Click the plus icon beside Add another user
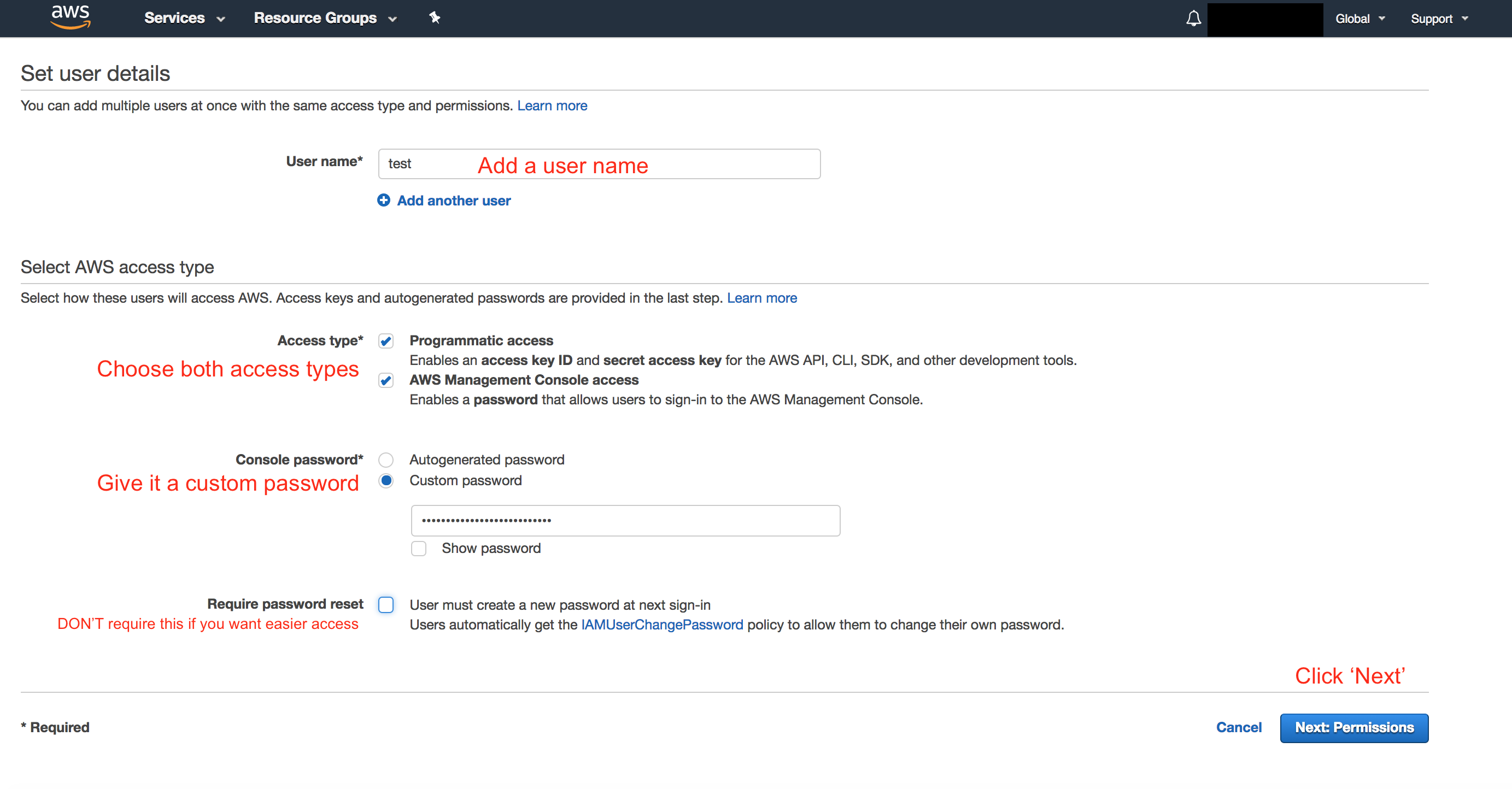1512x789 pixels. (383, 201)
